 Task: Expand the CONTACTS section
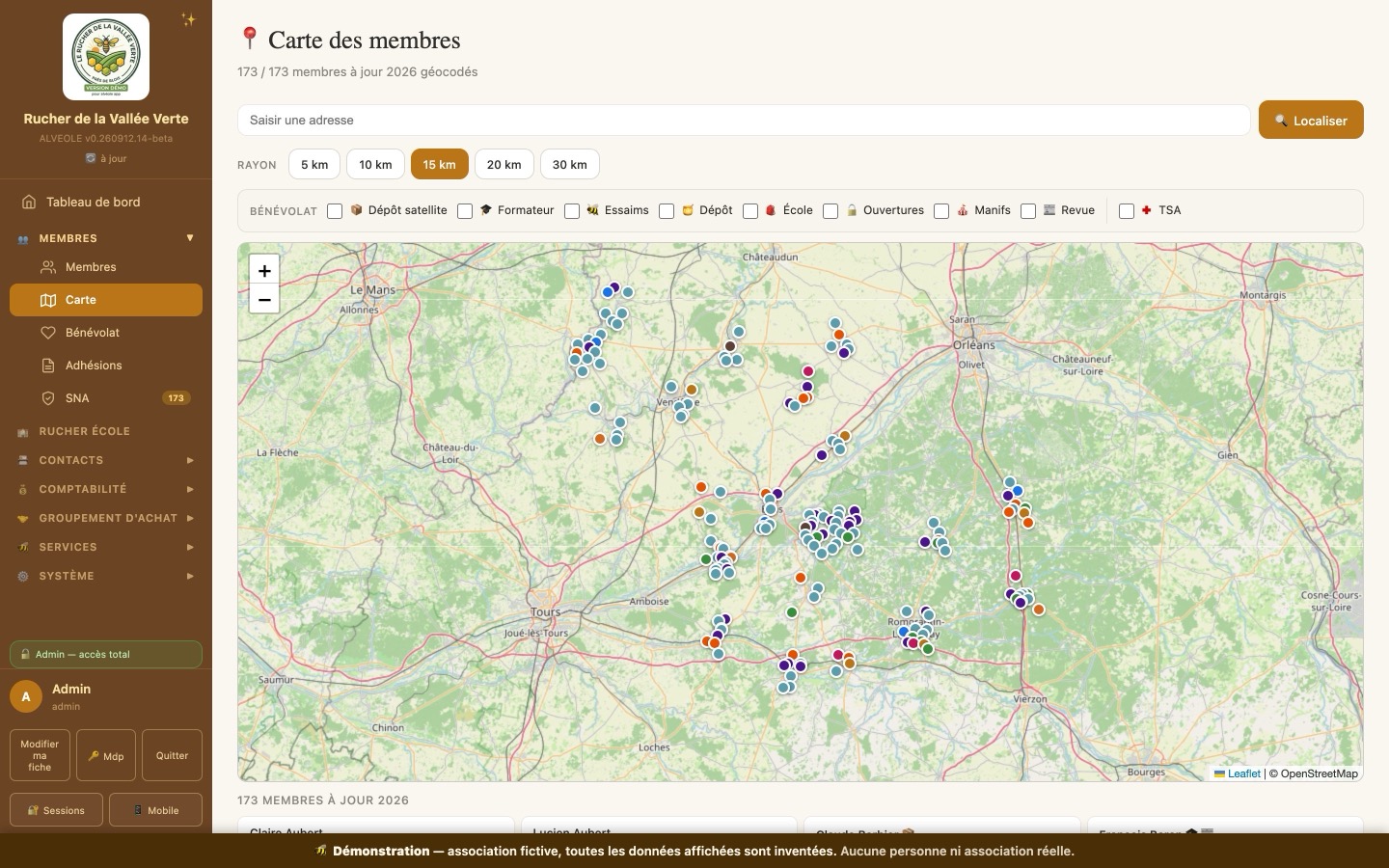tap(106, 460)
